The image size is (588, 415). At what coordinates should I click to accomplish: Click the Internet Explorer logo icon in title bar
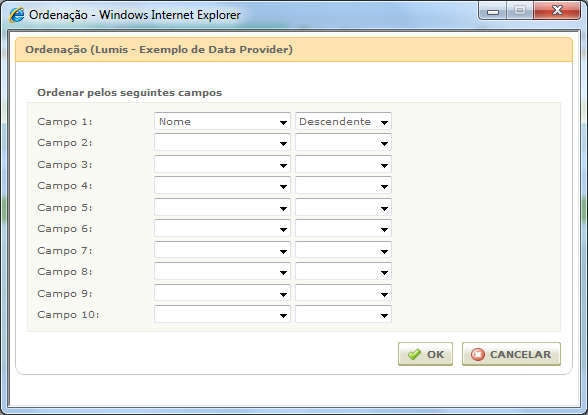[x=16, y=15]
